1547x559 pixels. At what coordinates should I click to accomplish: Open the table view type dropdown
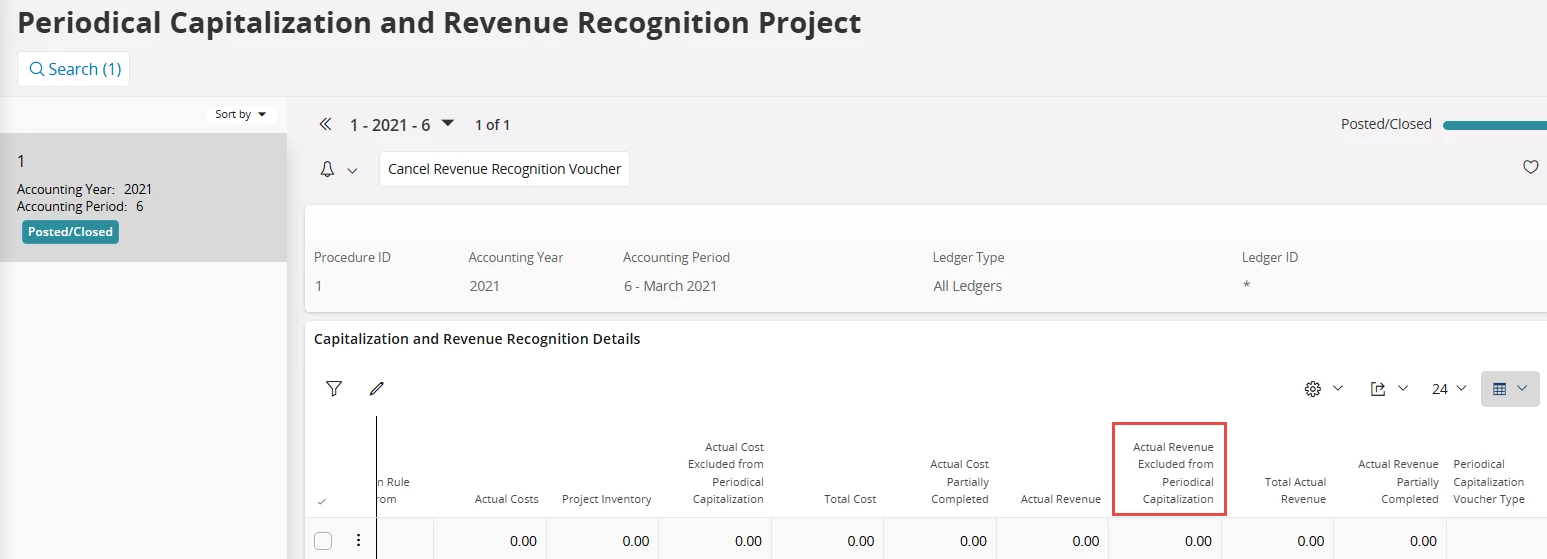click(1509, 389)
